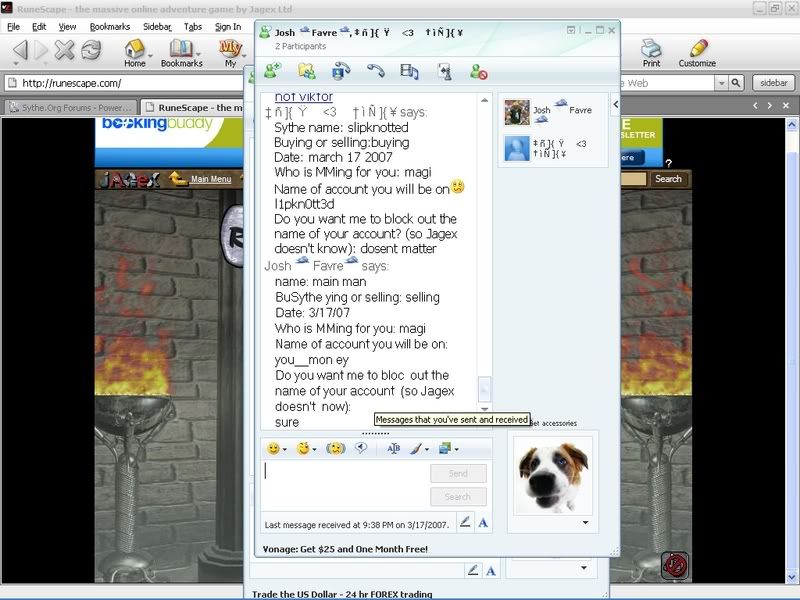Open the Customize pencil icon
This screenshot has width=800, height=600.
tap(697, 53)
